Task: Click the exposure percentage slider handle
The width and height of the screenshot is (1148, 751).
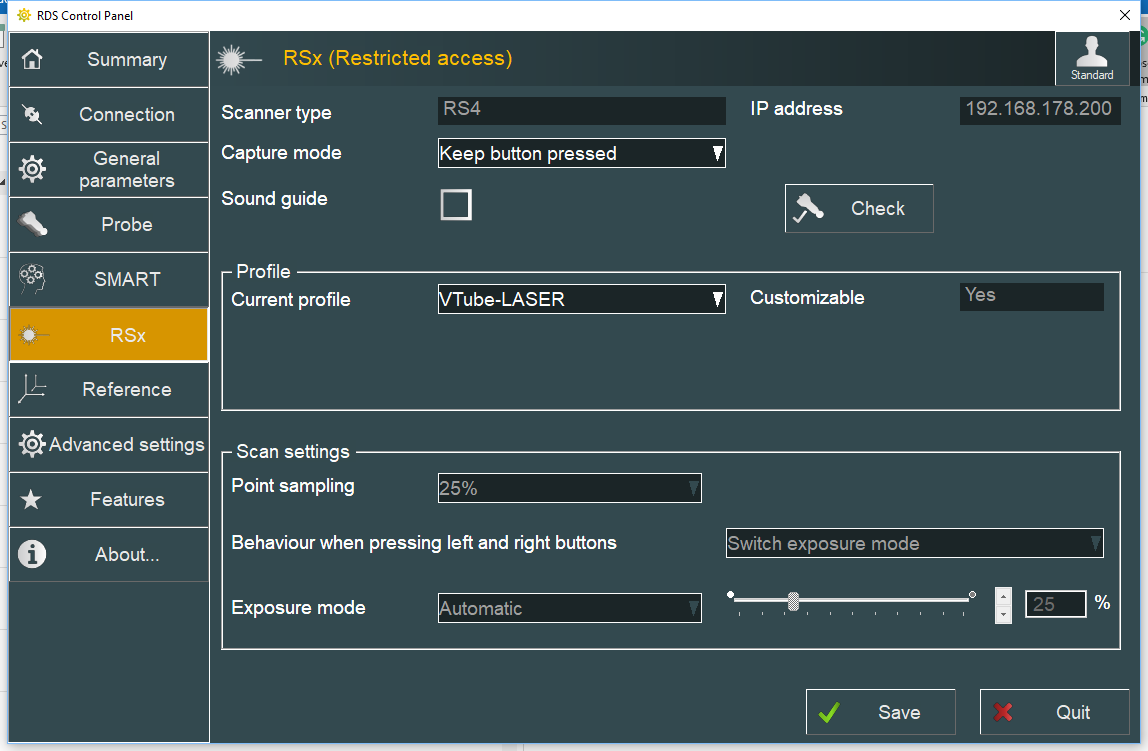Action: point(793,601)
